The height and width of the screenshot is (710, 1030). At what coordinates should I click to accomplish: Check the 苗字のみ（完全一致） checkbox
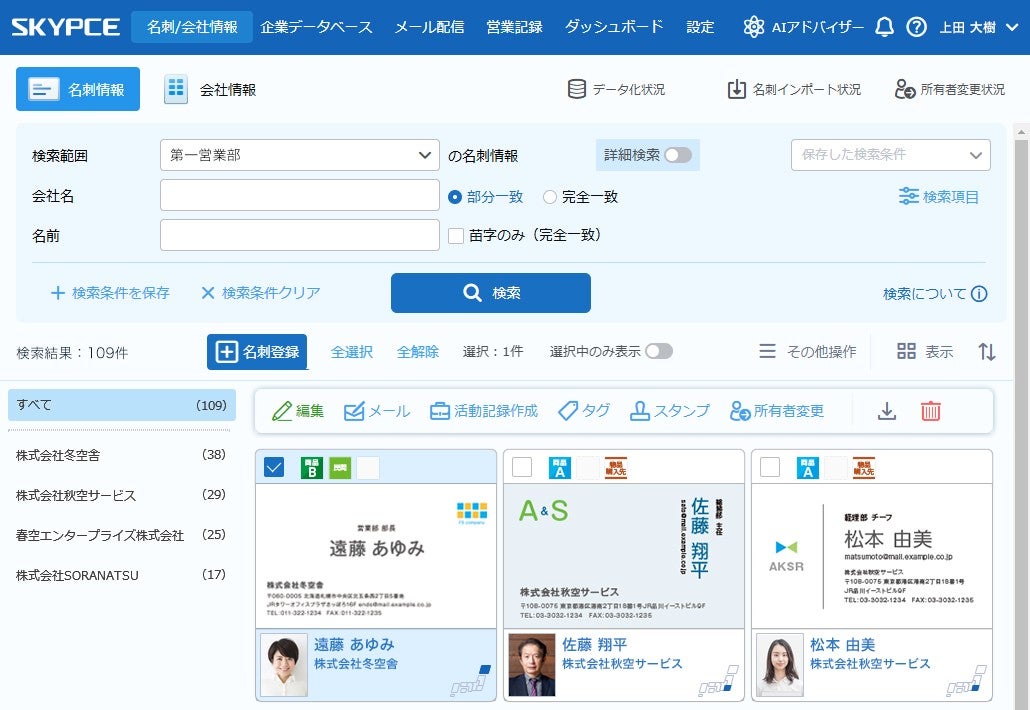pyautogui.click(x=456, y=236)
